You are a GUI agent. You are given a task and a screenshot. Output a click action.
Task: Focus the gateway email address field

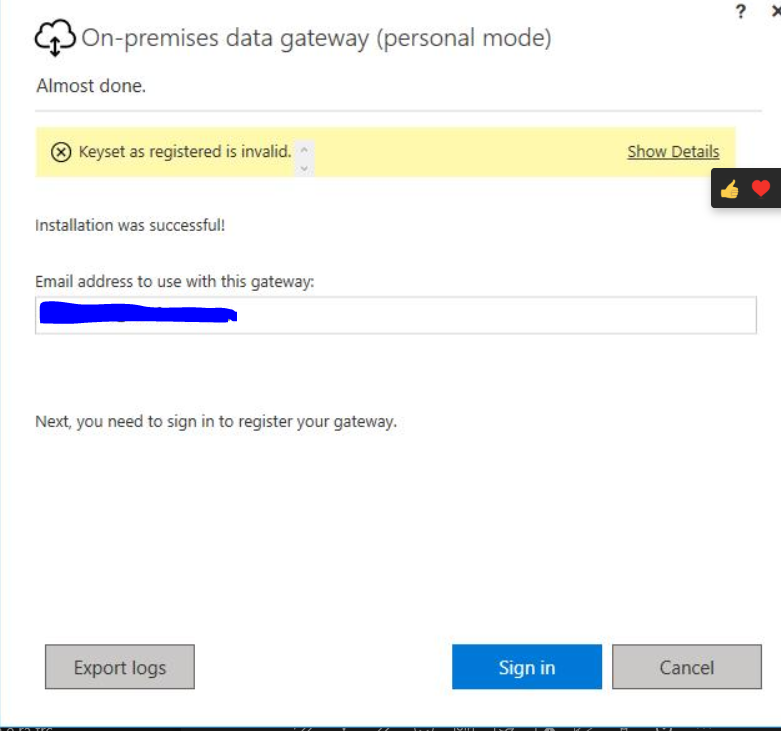pyautogui.click(x=500, y=315)
